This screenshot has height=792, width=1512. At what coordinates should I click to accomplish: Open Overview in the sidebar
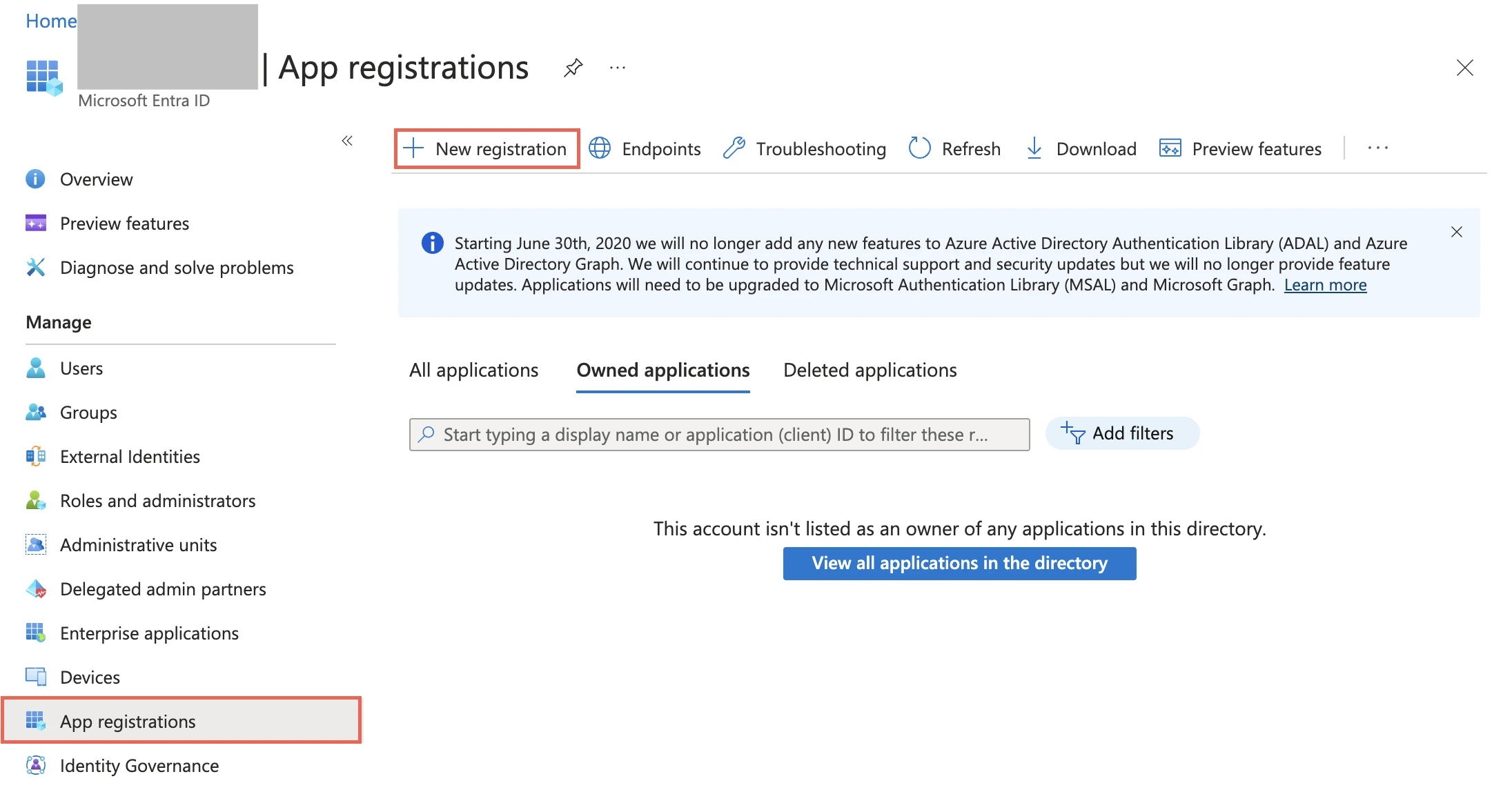[x=97, y=179]
